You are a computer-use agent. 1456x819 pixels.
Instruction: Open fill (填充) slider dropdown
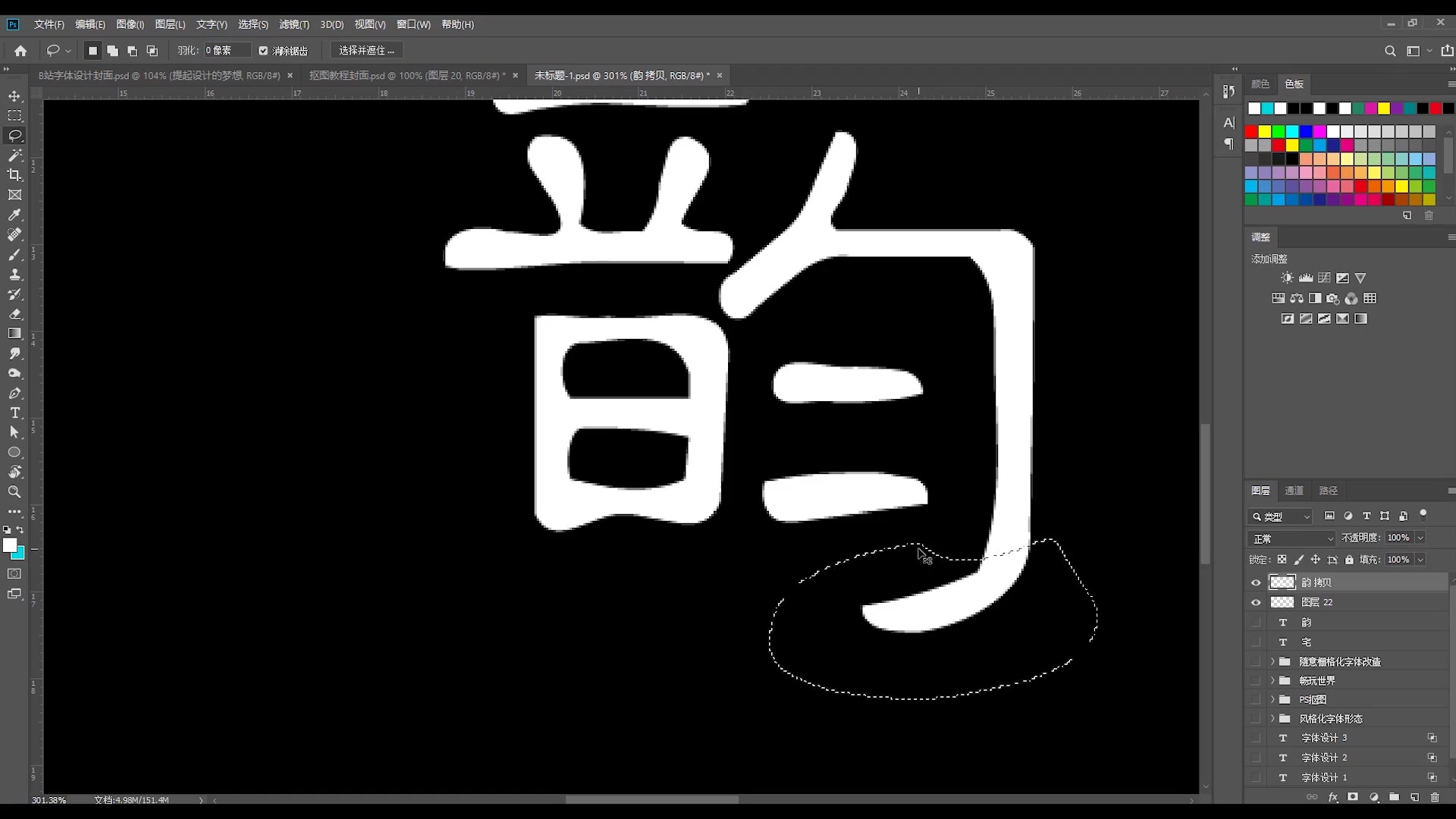click(x=1420, y=560)
